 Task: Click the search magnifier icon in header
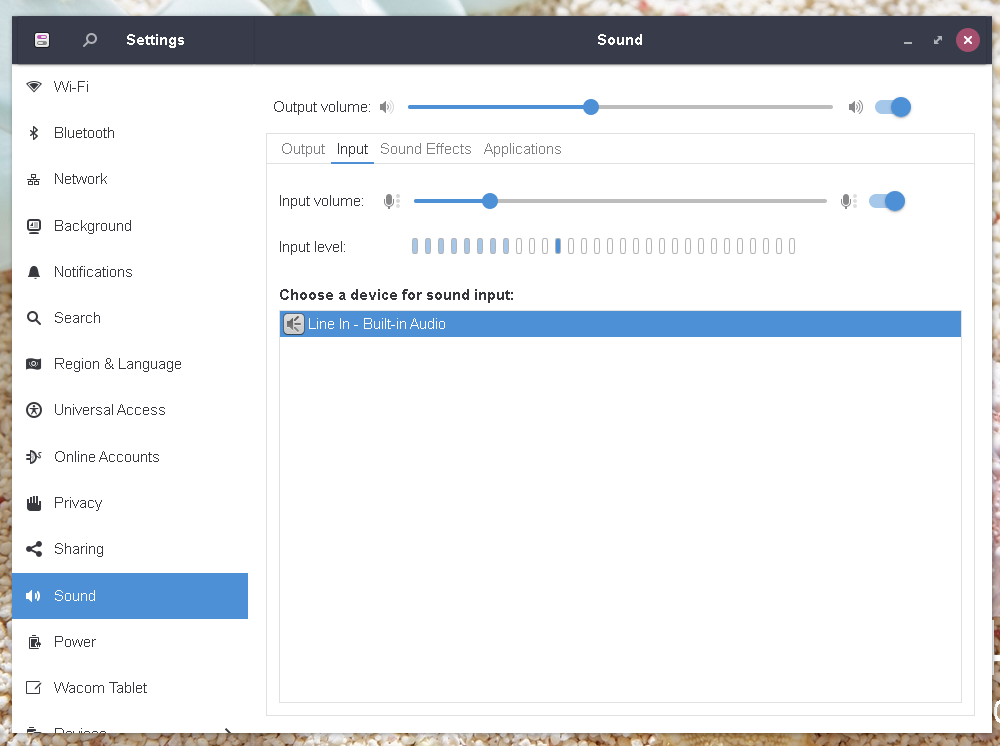(90, 40)
